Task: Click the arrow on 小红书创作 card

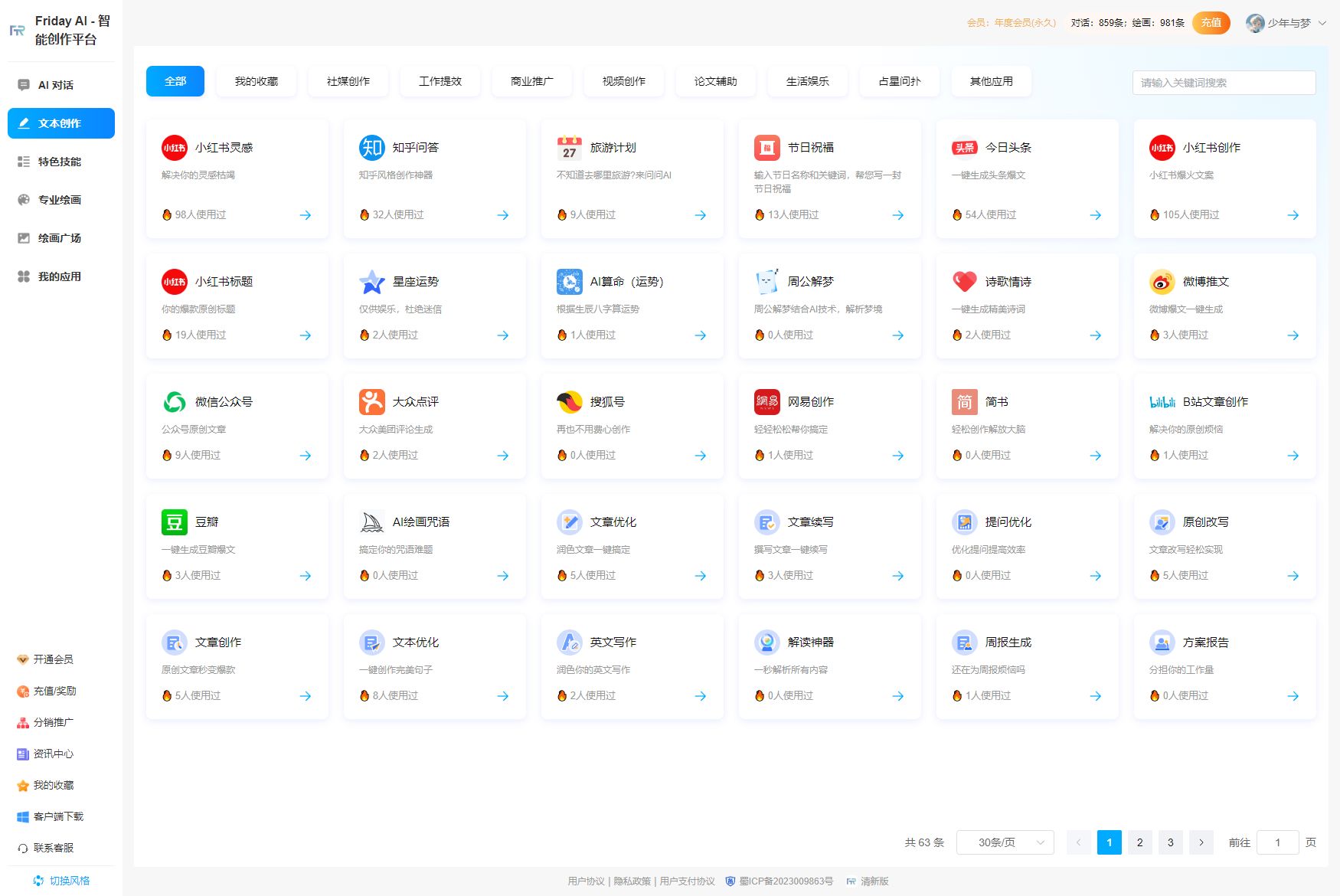Action: [1293, 215]
